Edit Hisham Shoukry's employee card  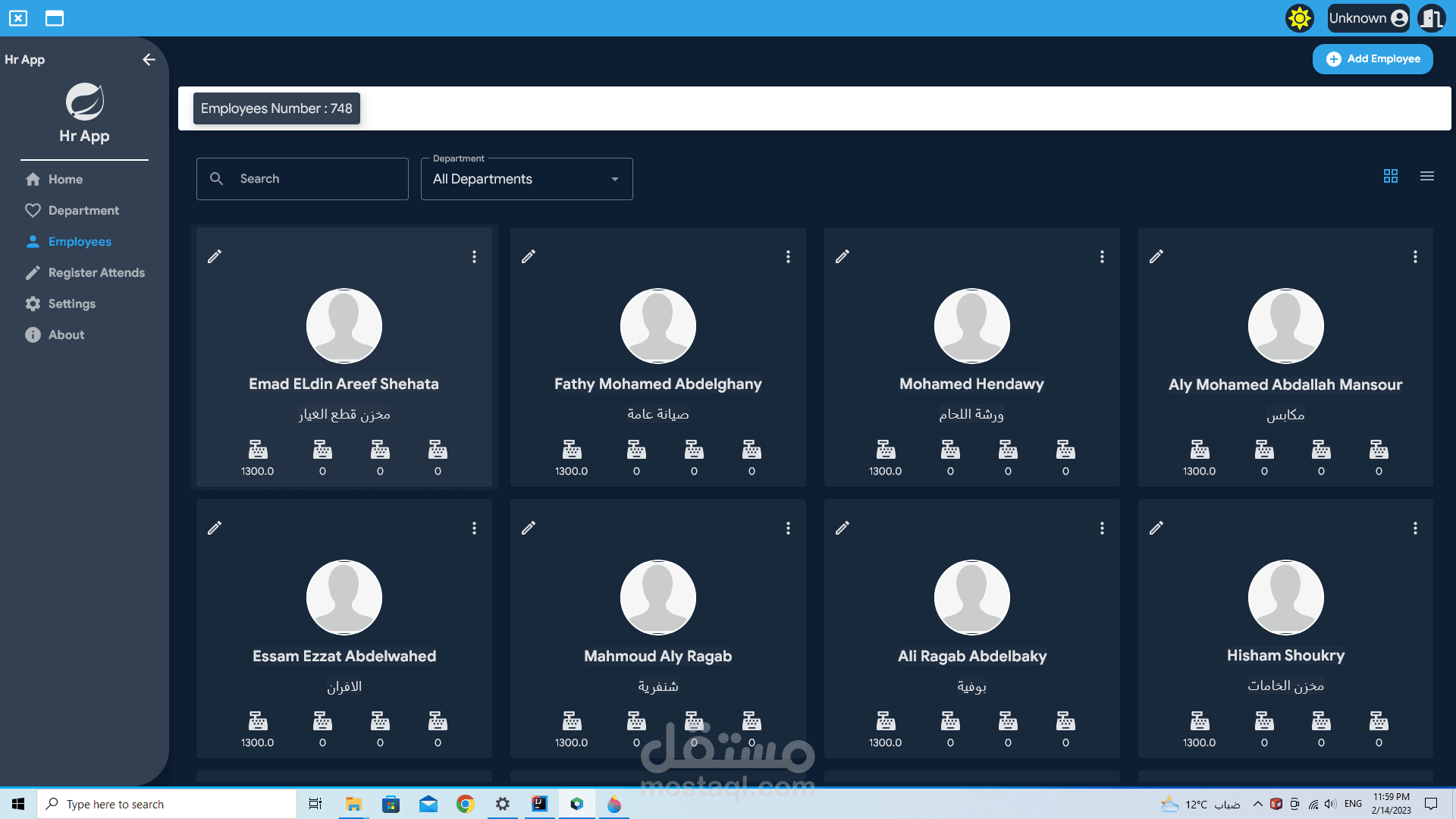click(1156, 528)
